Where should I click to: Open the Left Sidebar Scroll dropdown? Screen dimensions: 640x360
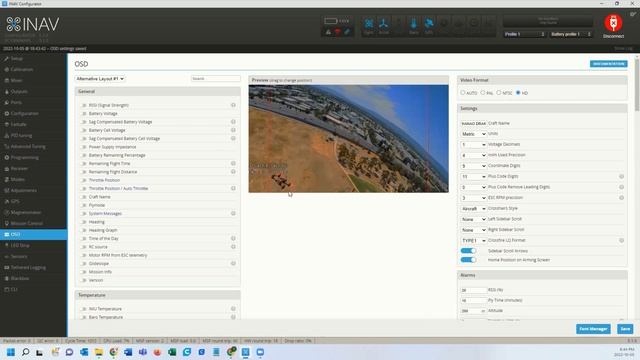[x=473, y=219]
